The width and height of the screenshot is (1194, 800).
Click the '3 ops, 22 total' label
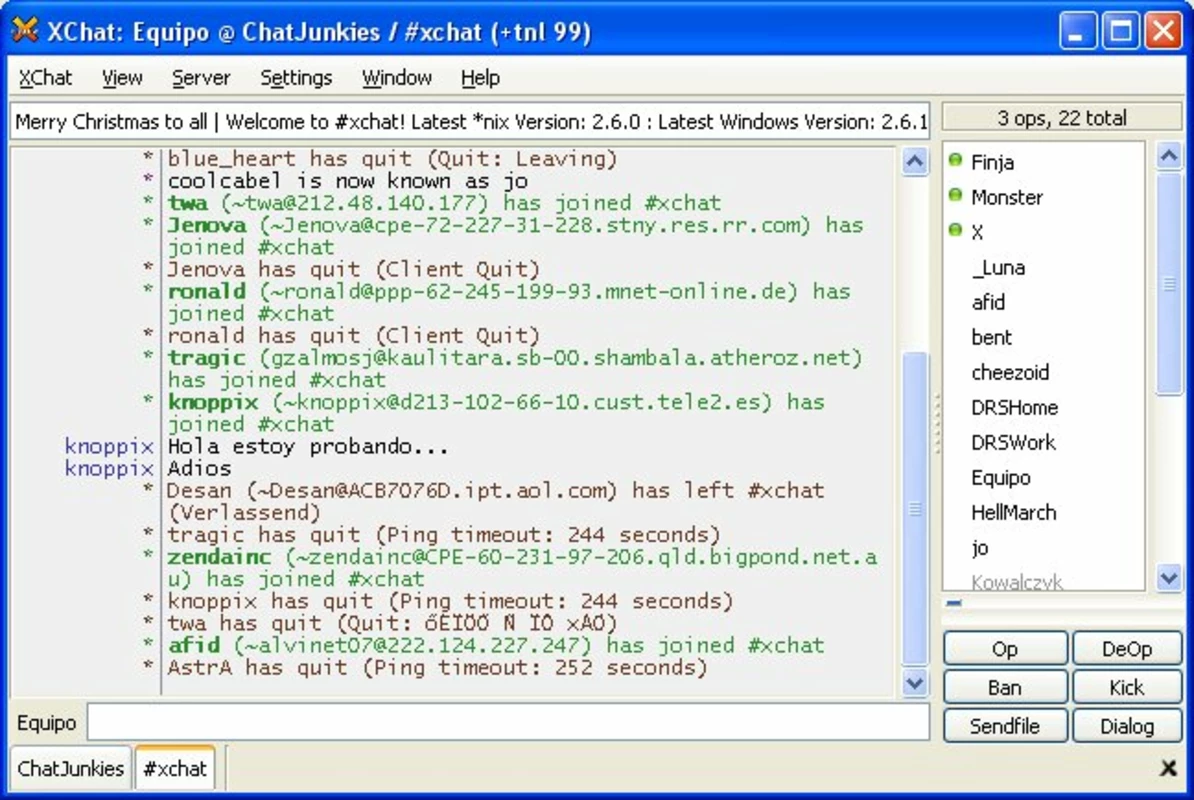[1062, 118]
